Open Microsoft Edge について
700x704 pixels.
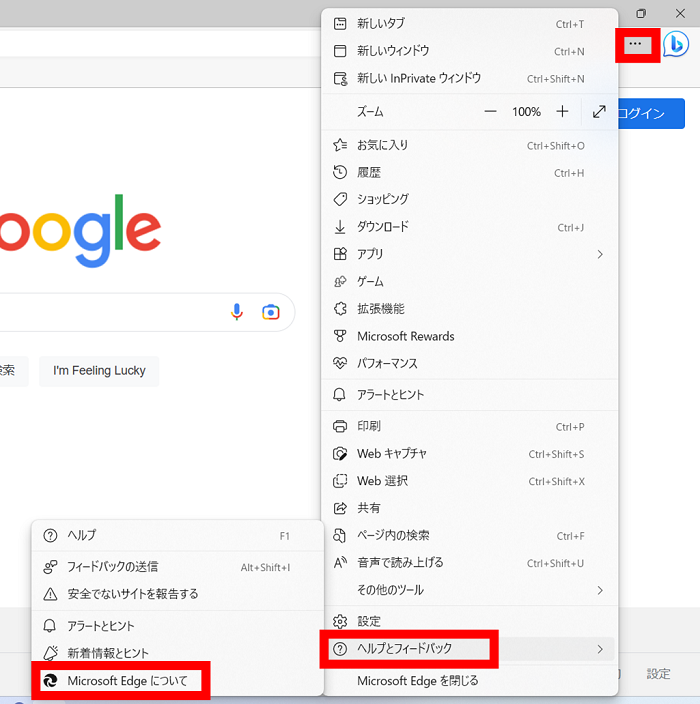[x=177, y=681]
